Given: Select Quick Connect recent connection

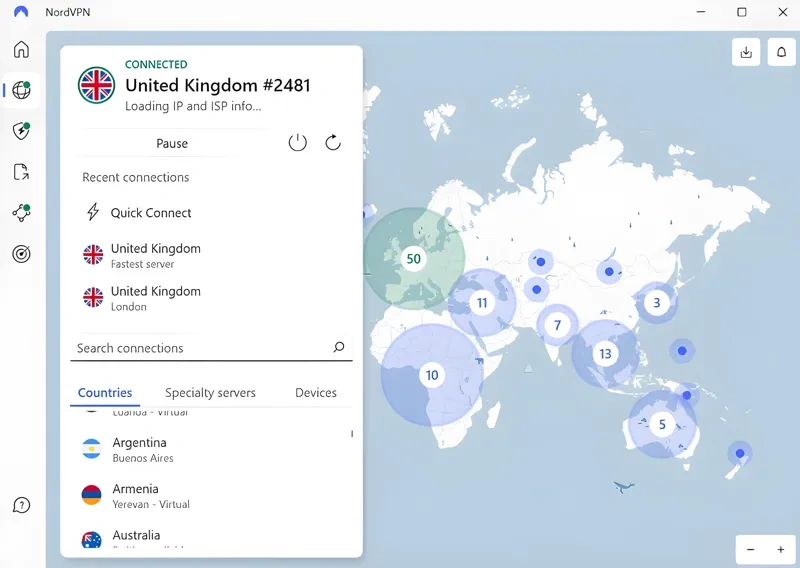Looking at the screenshot, I should point(211,213).
